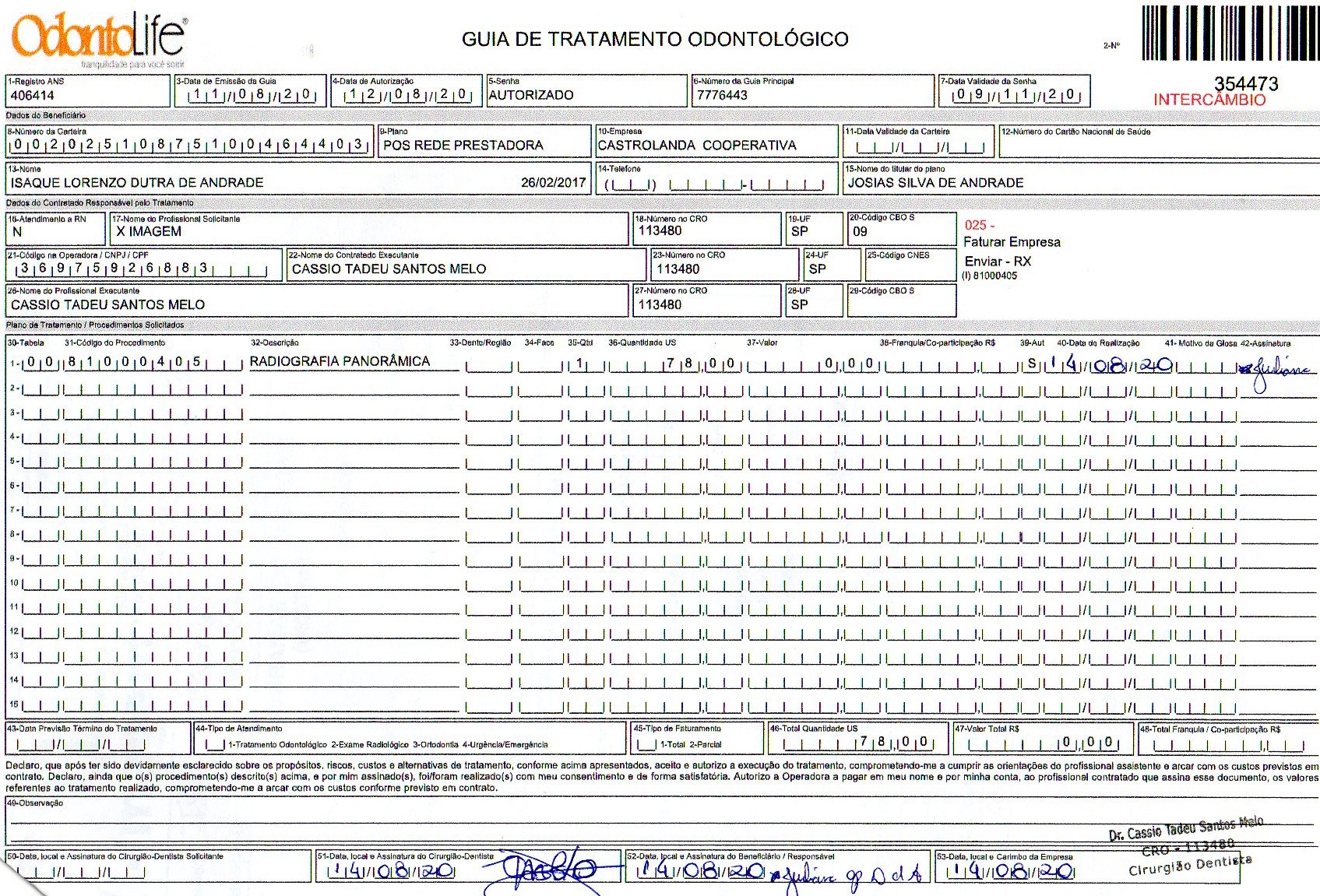Select the title 'GUIA DE TRATAMENTO ODONTOLÓGICO'
This screenshot has width=1320, height=896.
tap(655, 39)
